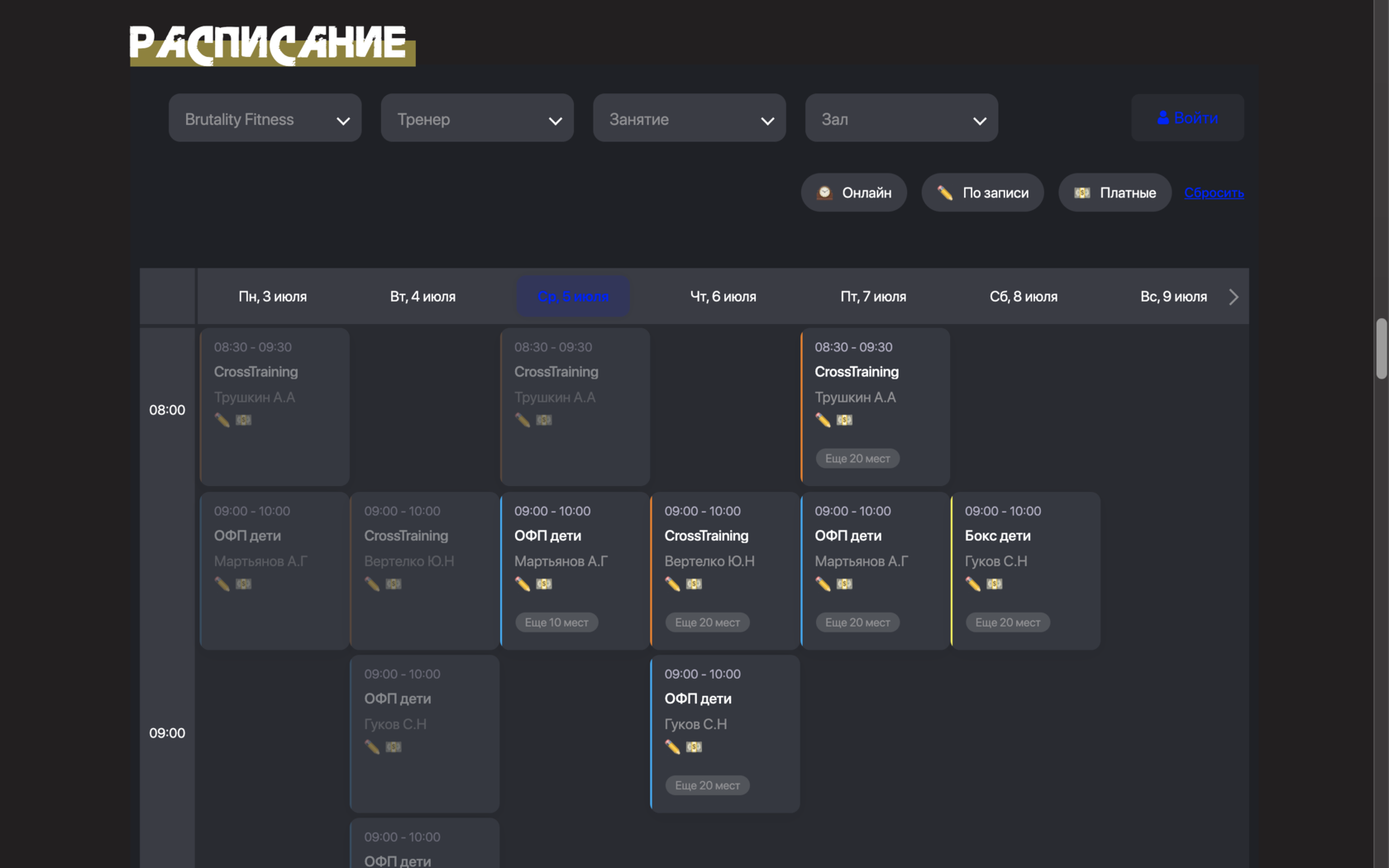
Task: Click the 08:00 time label
Action: [167, 410]
